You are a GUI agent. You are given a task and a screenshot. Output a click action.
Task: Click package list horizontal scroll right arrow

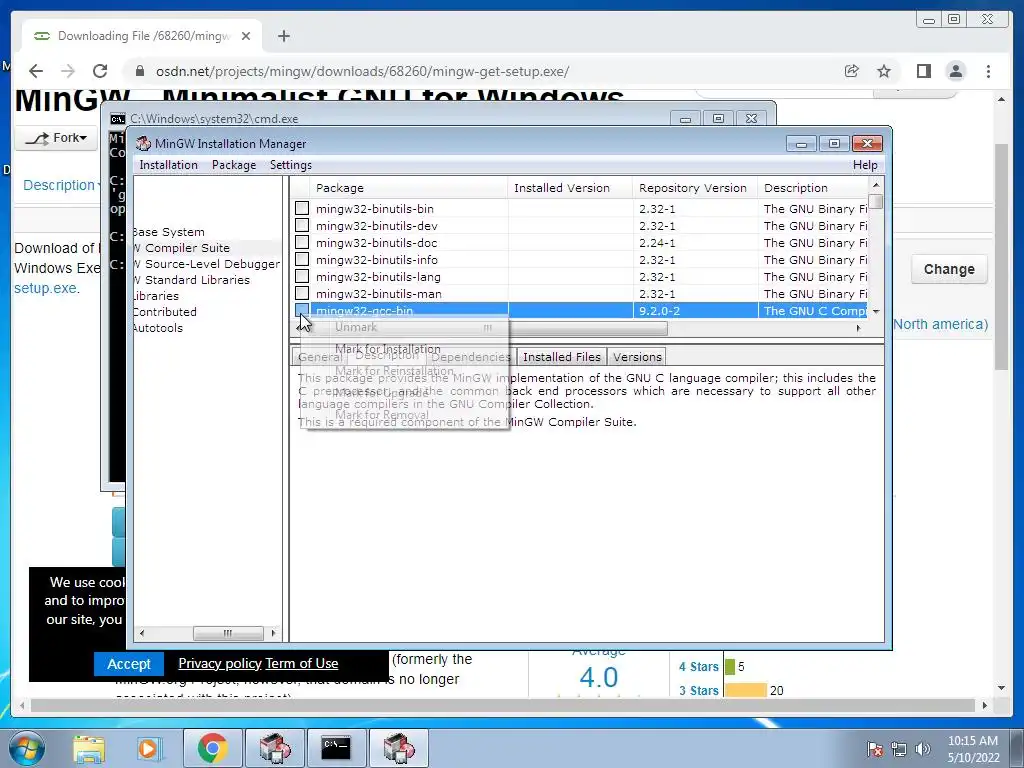pyautogui.click(x=859, y=328)
